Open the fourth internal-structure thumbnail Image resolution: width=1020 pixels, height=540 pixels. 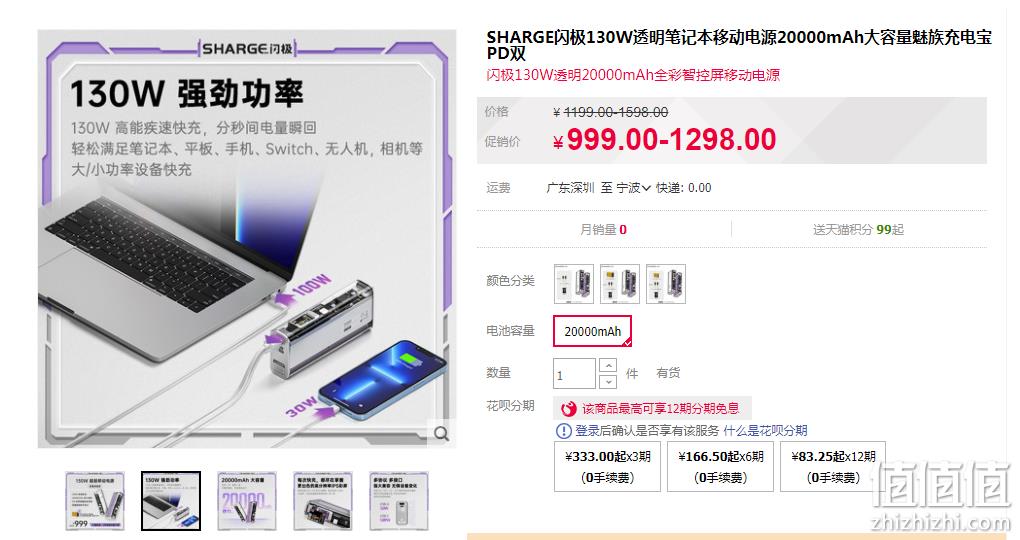(x=323, y=501)
